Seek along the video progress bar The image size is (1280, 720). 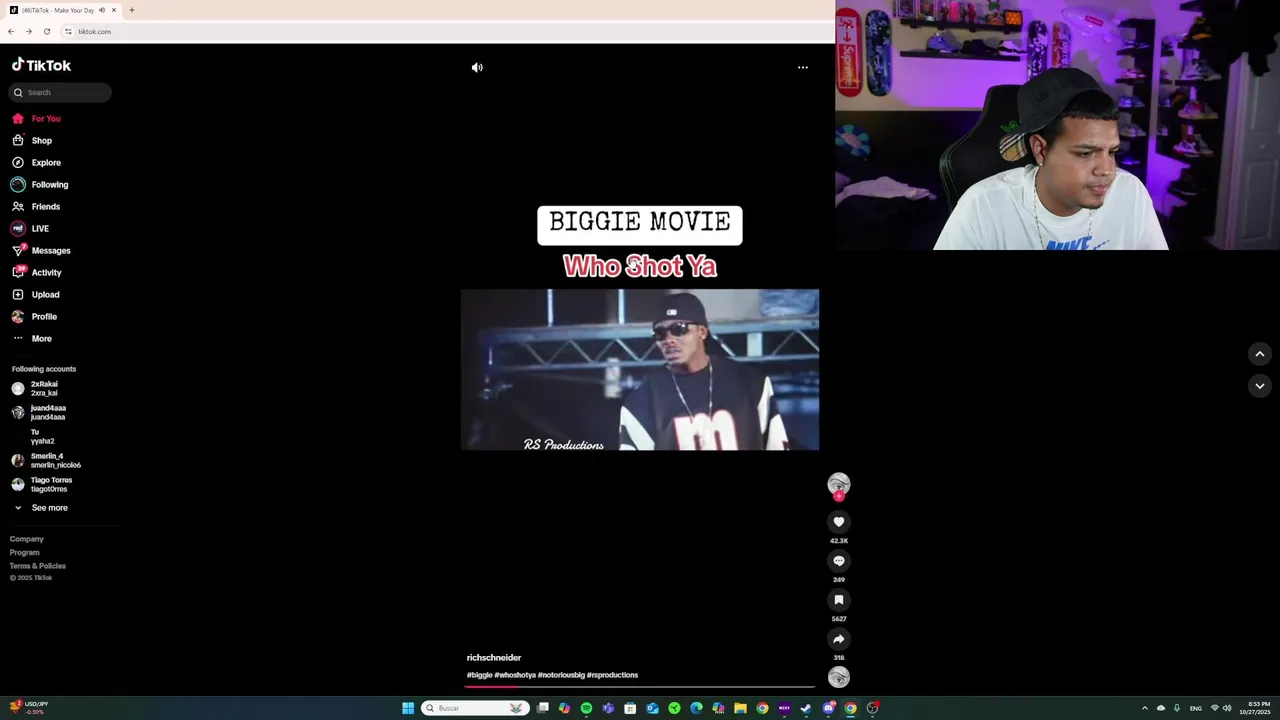click(640, 687)
